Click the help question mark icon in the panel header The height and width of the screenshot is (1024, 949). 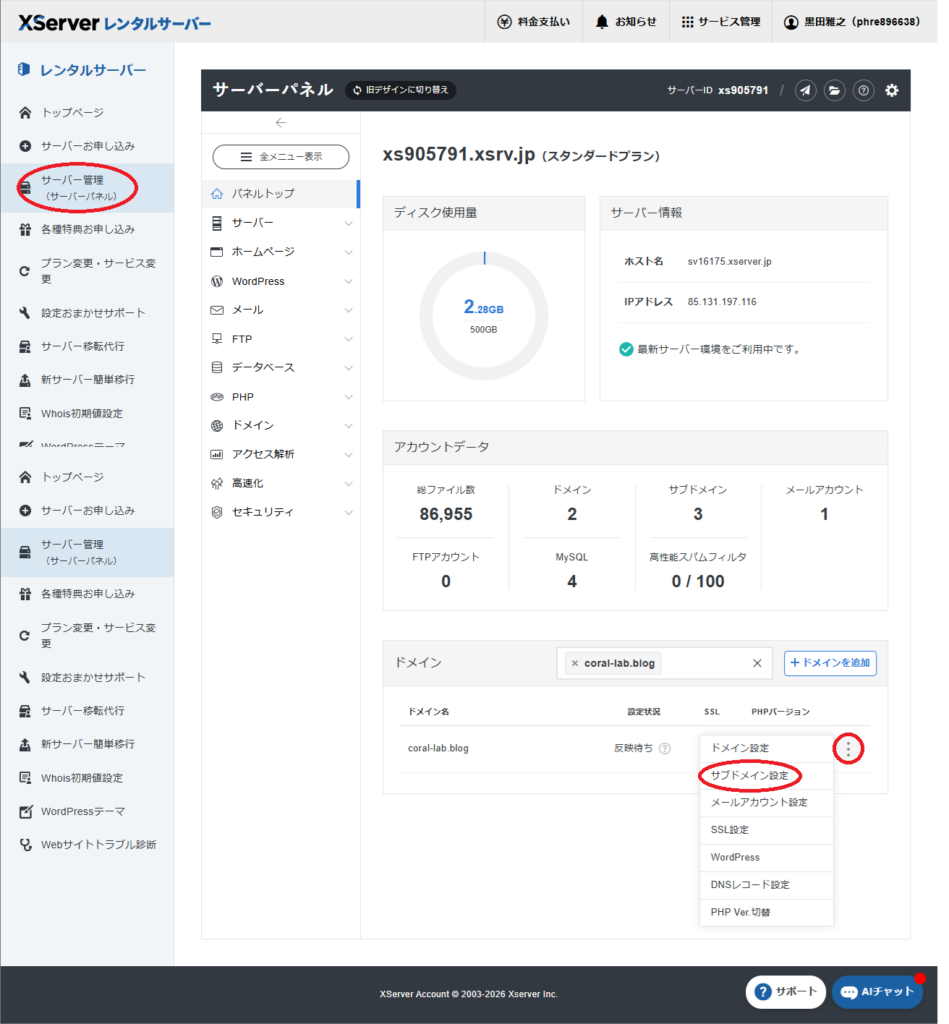click(x=863, y=90)
